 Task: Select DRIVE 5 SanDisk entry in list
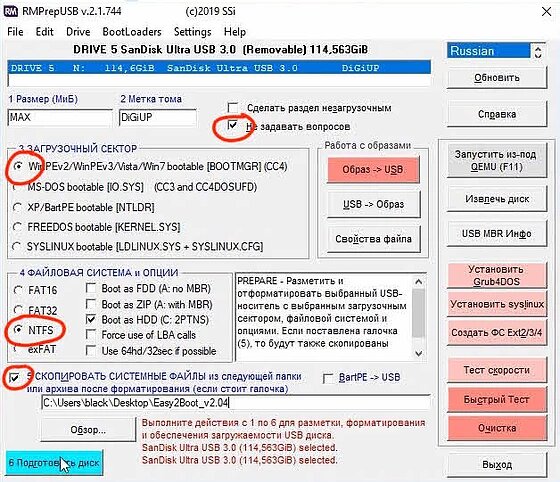pos(219,68)
